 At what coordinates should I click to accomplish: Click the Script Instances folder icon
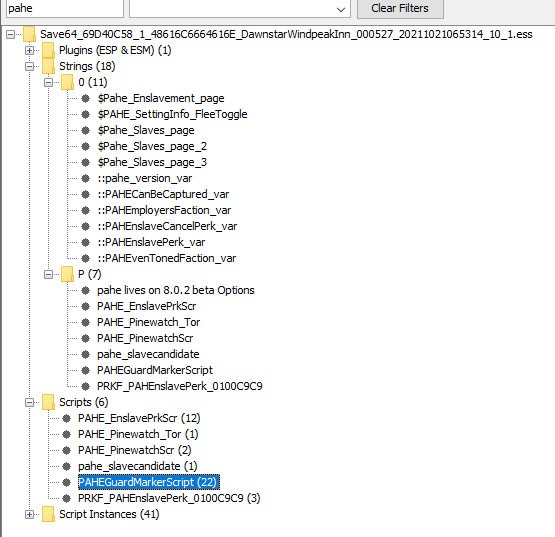[x=48, y=514]
